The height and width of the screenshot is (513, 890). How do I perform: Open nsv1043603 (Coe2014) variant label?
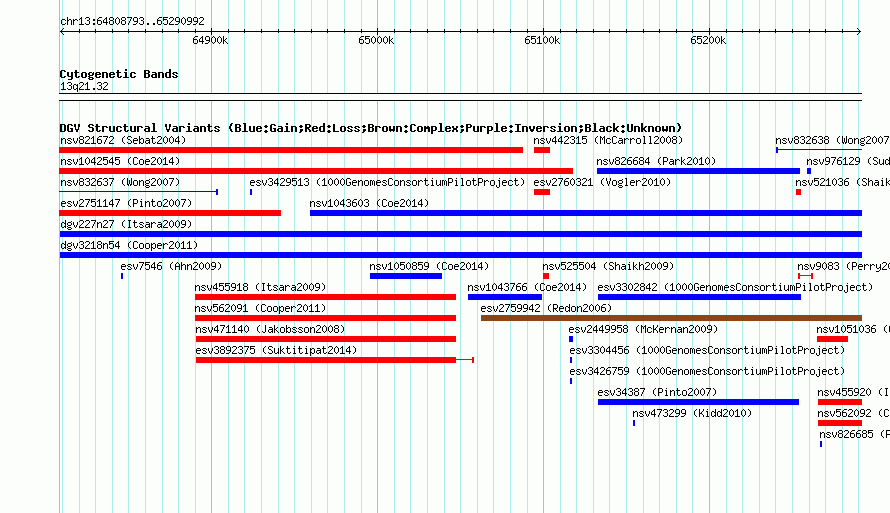click(370, 203)
